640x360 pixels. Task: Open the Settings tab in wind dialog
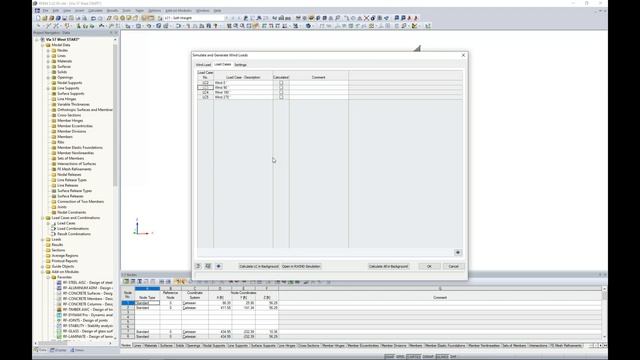point(240,65)
